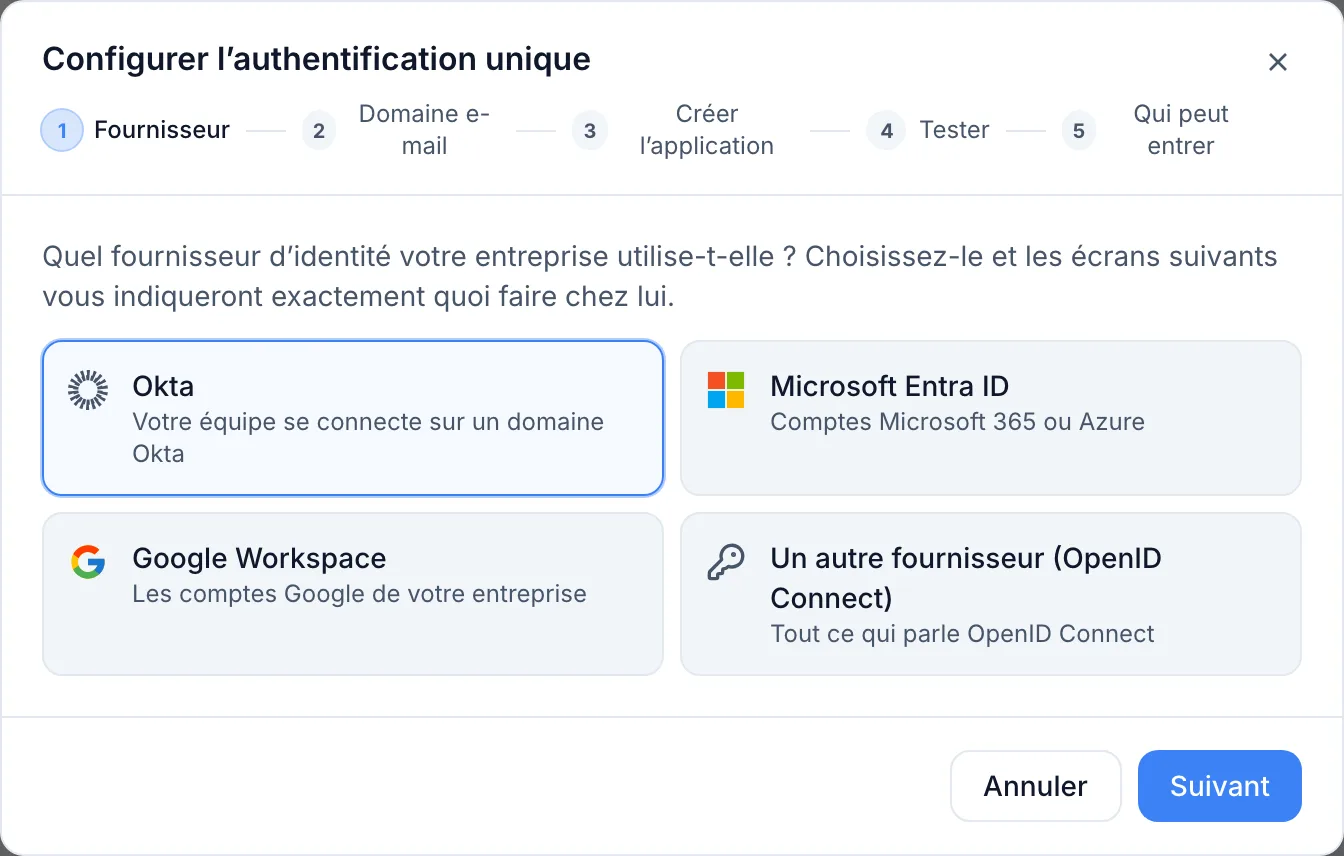Click "Tout ce qui parle OpenID Connect"
This screenshot has height=856, width=1344.
click(x=962, y=634)
